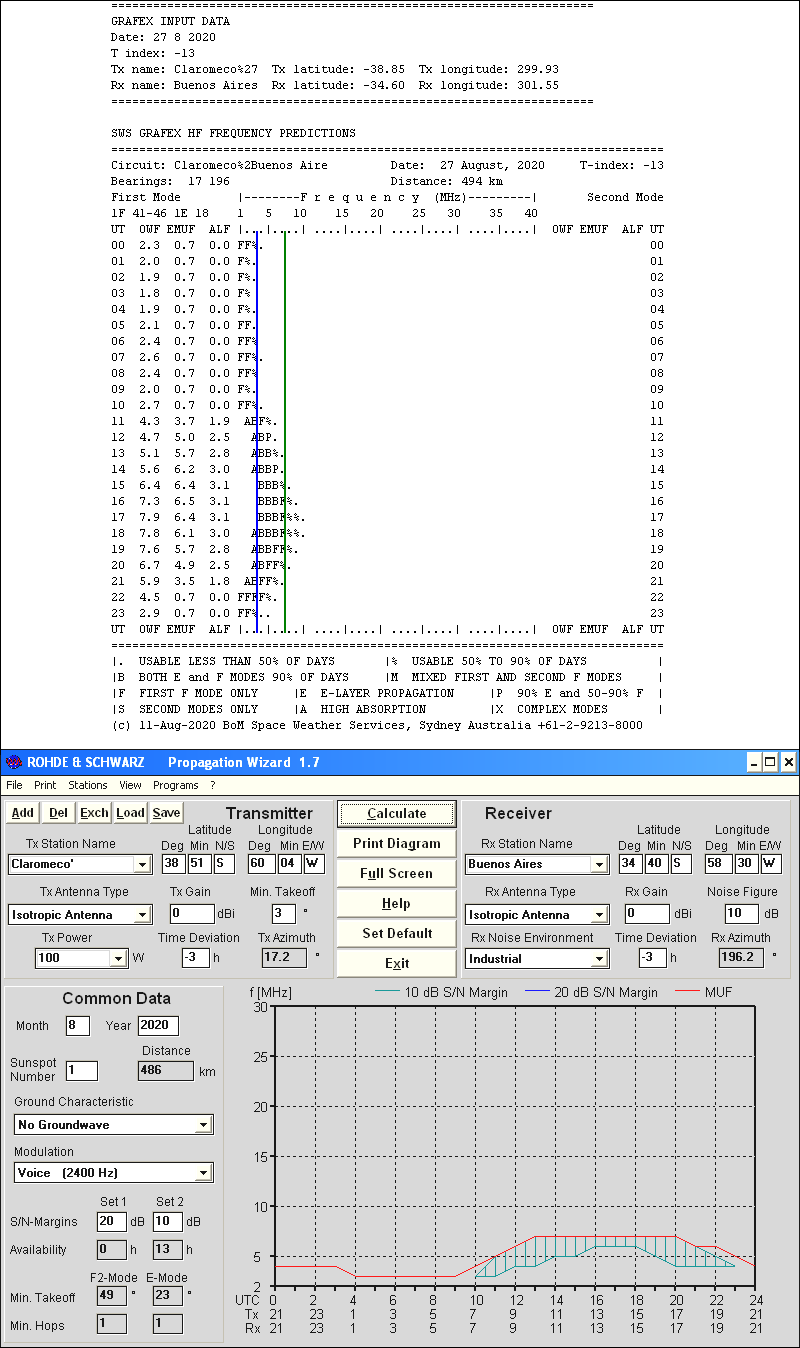Open the Modulation dropdown
800x1348 pixels.
[203, 1172]
